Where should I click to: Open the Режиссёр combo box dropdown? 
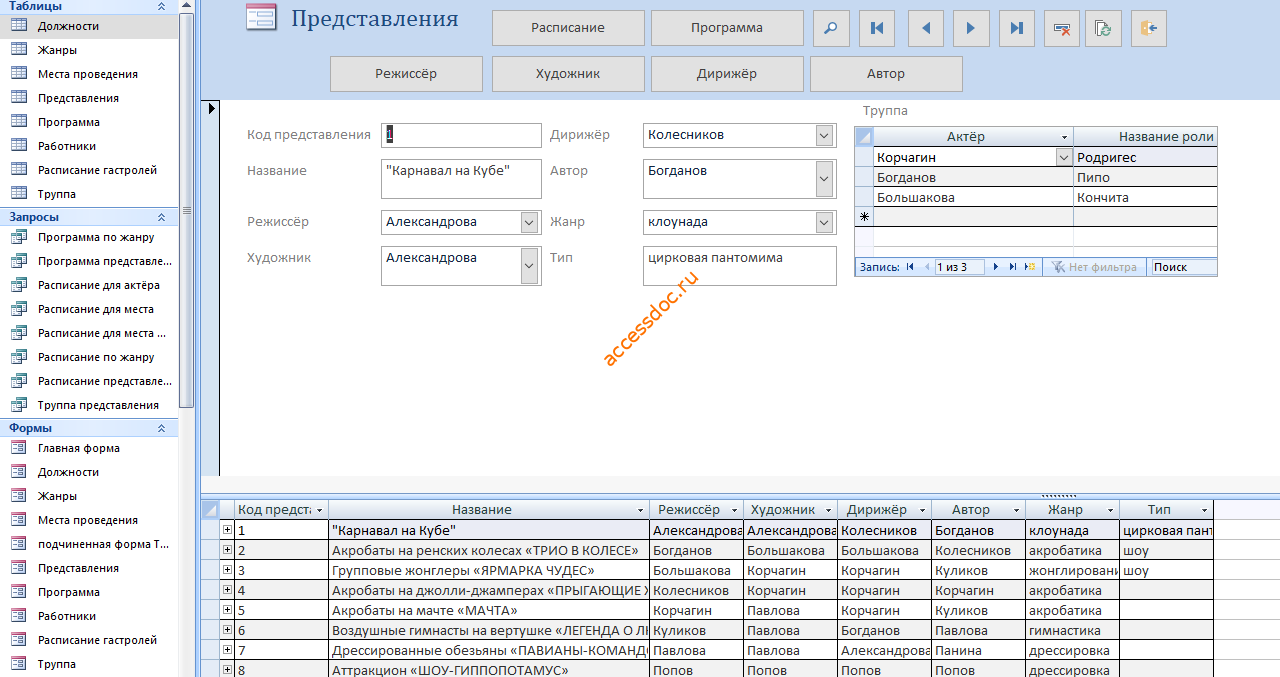pos(529,222)
